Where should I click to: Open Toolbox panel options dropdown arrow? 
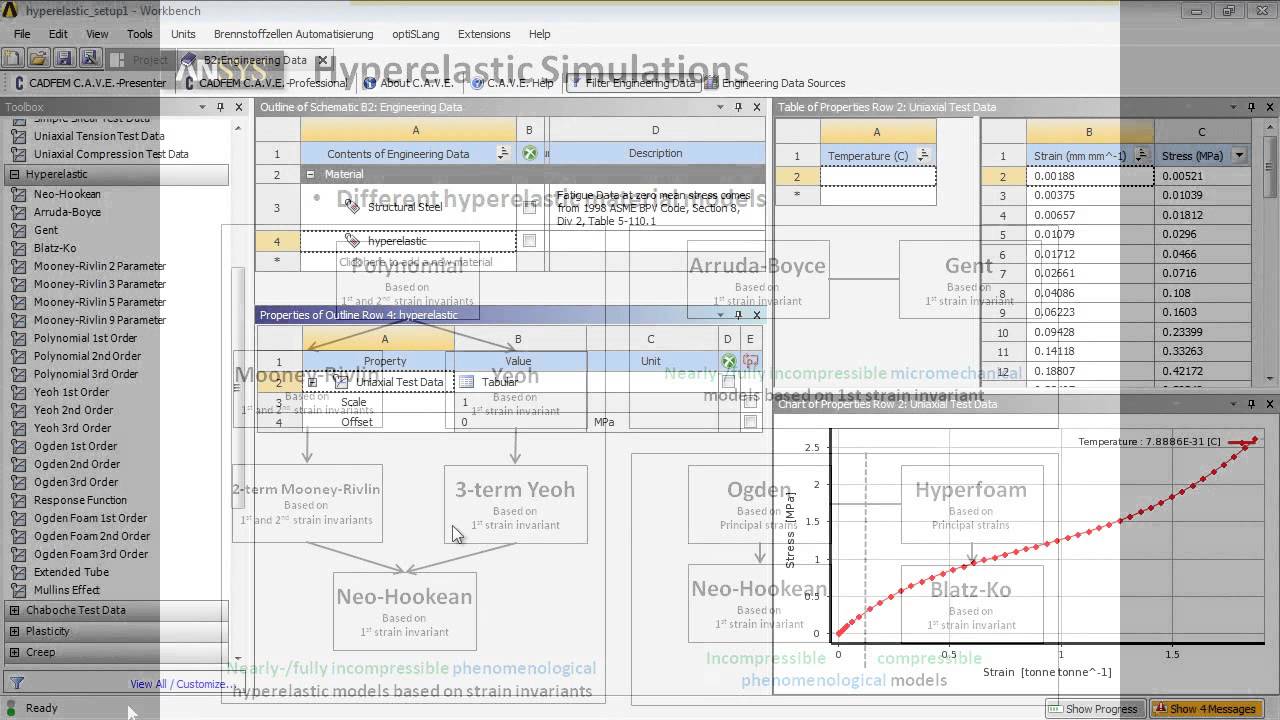tap(203, 107)
